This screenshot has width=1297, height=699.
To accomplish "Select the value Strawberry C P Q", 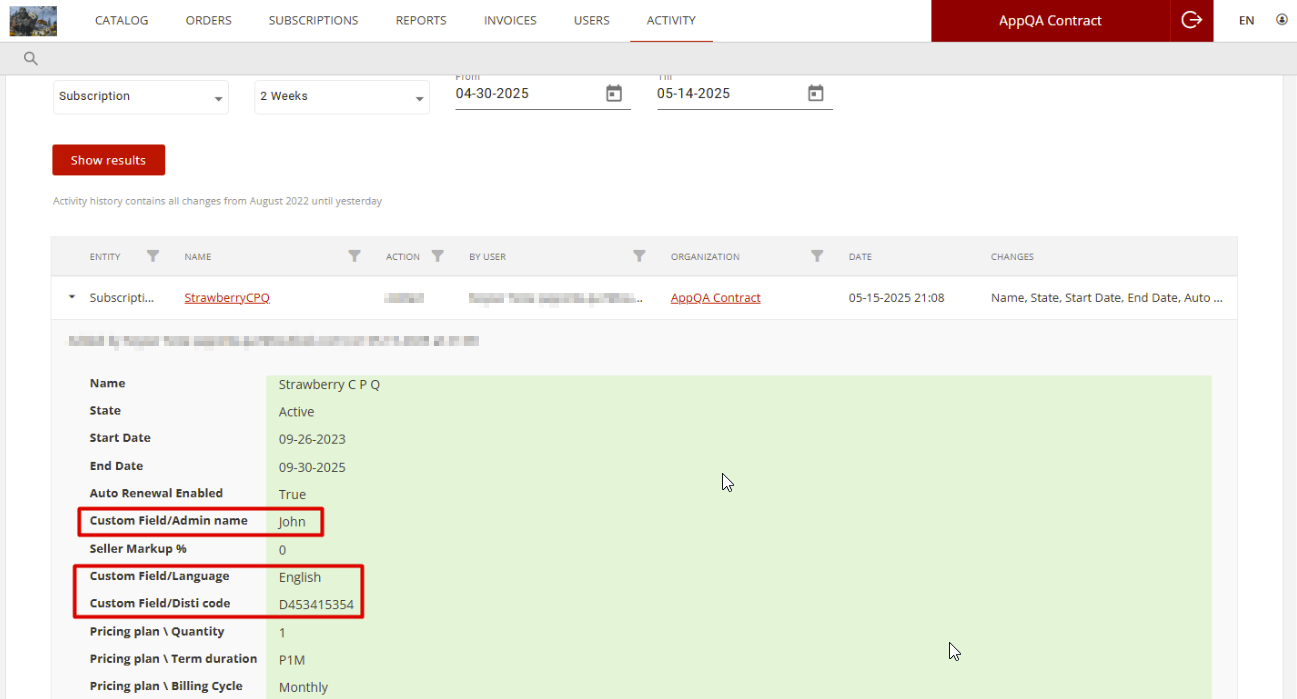I will click(329, 384).
